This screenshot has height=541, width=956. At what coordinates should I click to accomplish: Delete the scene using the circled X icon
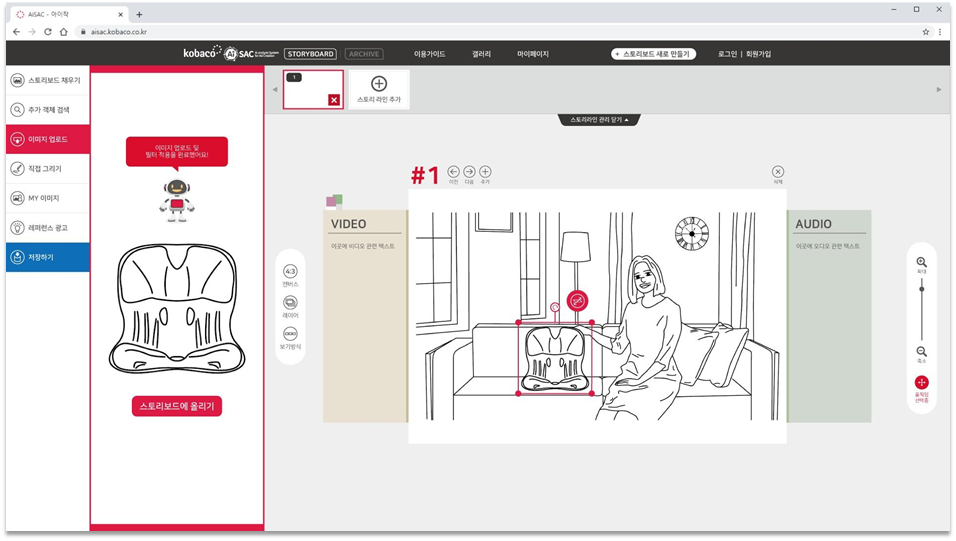[x=778, y=172]
